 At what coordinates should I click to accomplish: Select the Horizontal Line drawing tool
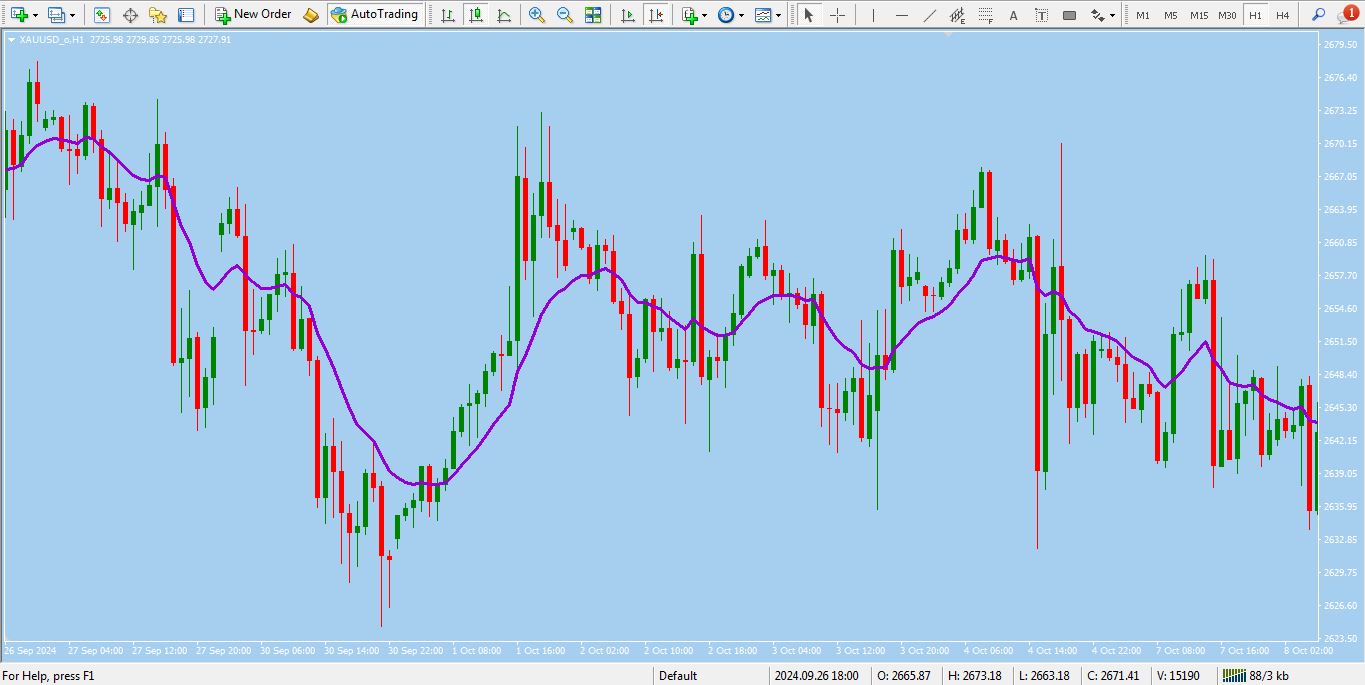pos(901,15)
